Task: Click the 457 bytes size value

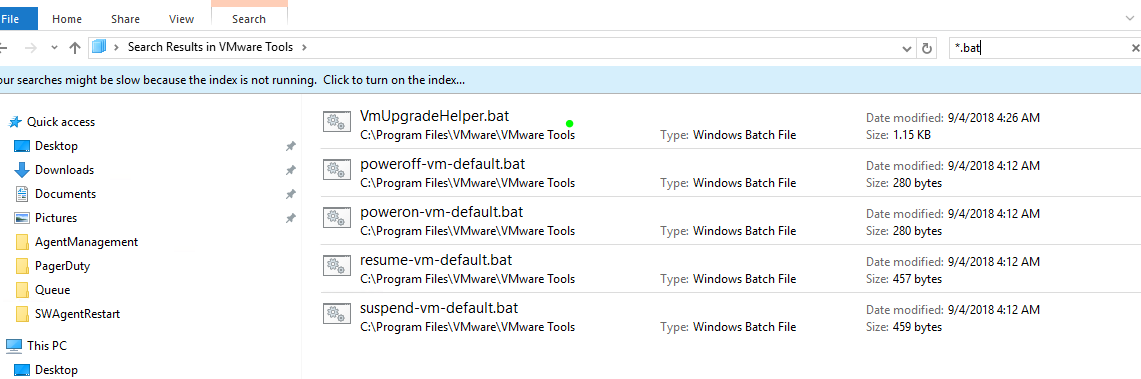Action: (917, 279)
